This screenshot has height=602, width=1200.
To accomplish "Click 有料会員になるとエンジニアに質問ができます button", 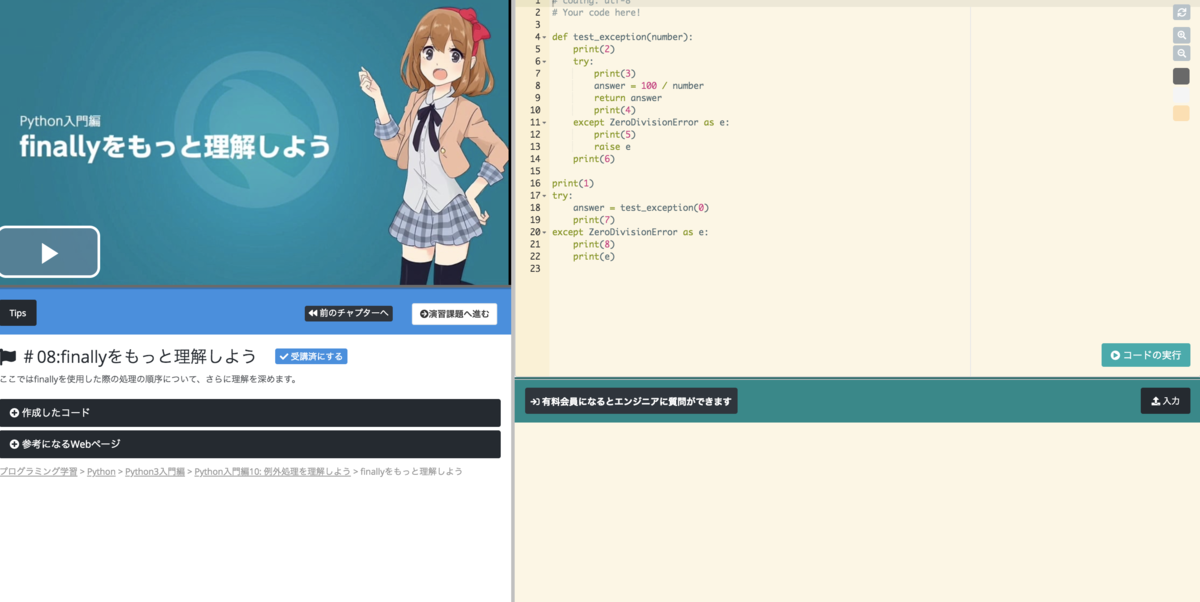I will pyautogui.click(x=631, y=401).
